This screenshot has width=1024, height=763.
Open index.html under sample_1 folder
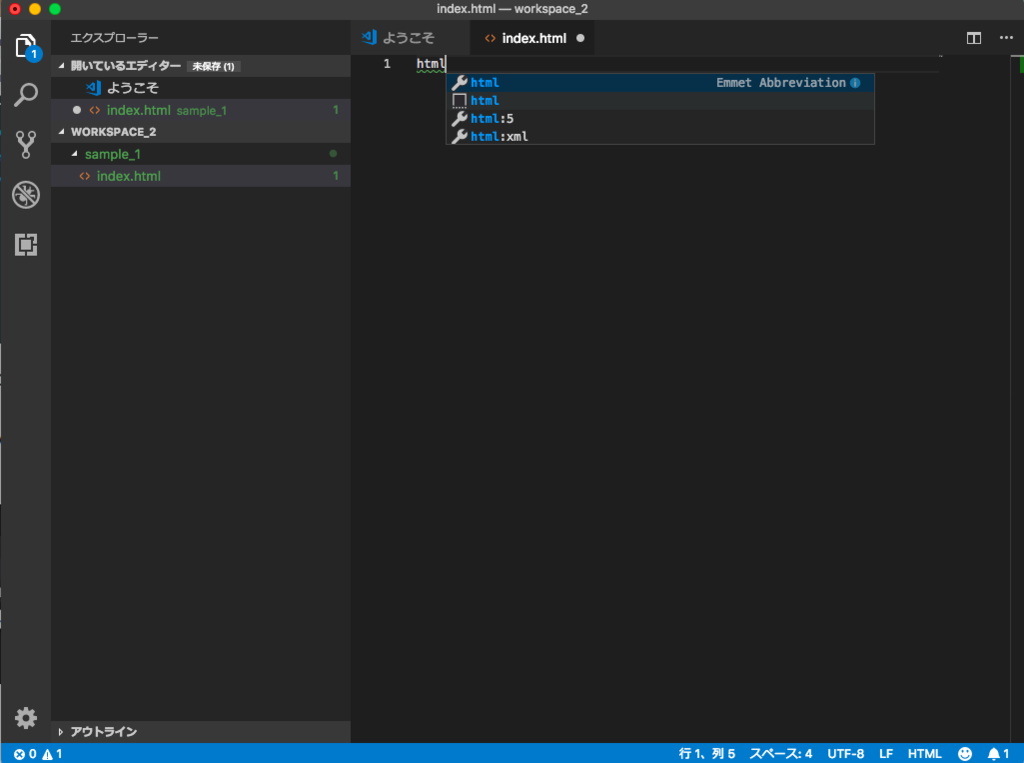[x=201, y=176]
